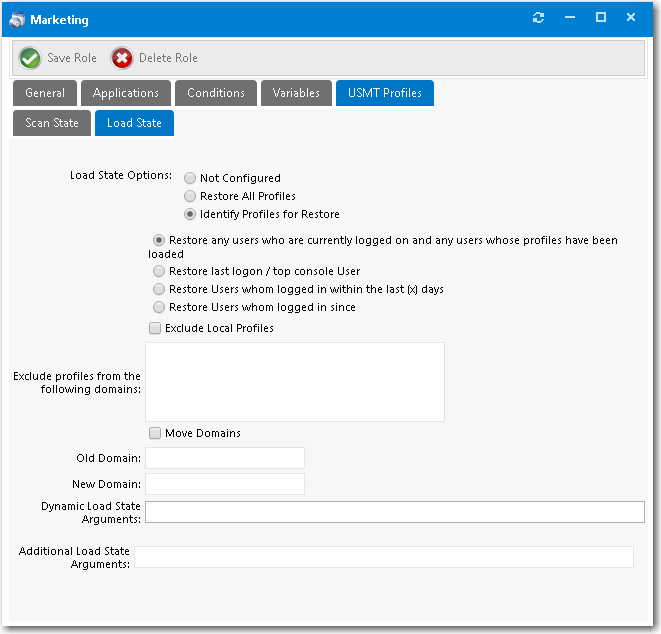This screenshot has height=634, width=661.
Task: Click the green Save Role checkmark icon
Action: click(30, 58)
